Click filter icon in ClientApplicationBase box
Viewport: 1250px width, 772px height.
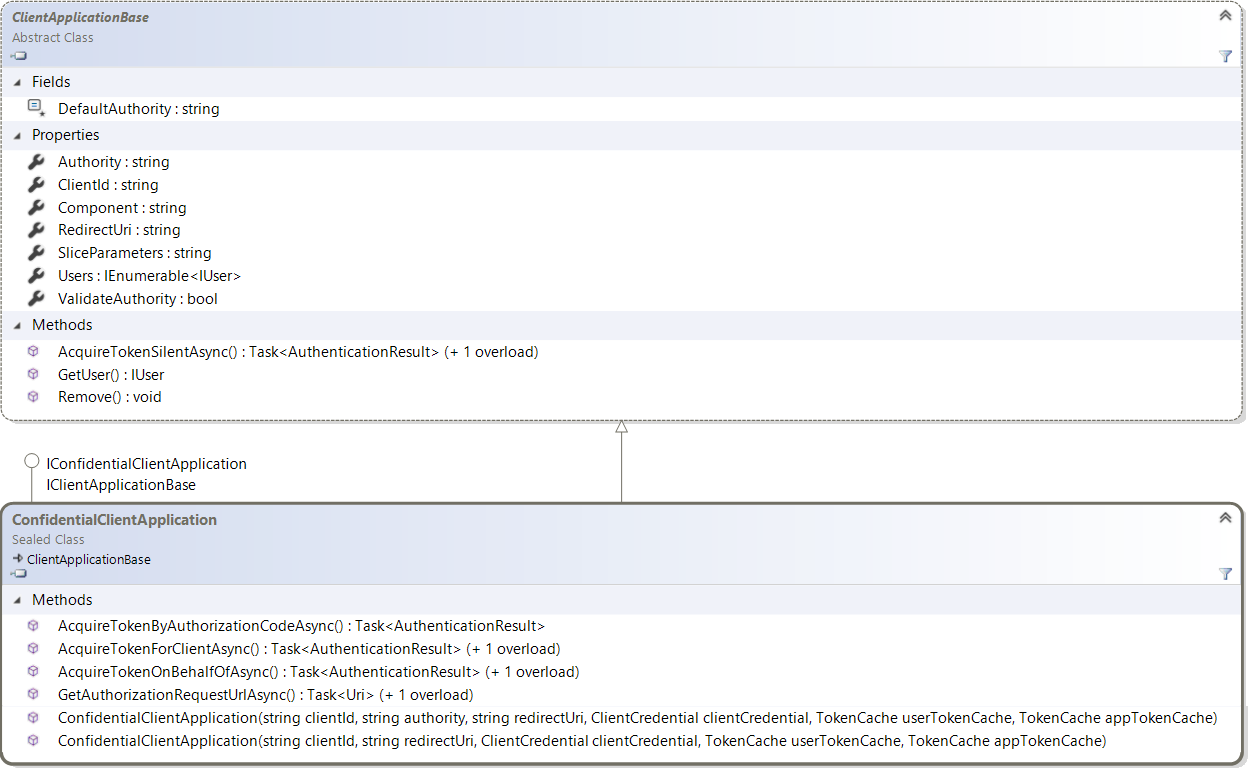(x=1226, y=56)
